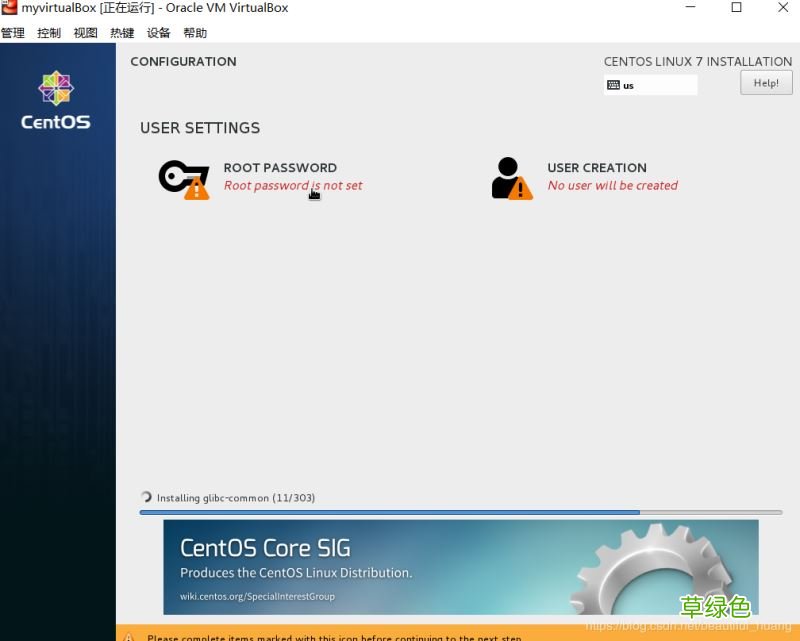This screenshot has height=641, width=800.
Task: Click the User Creation person icon
Action: [508, 175]
